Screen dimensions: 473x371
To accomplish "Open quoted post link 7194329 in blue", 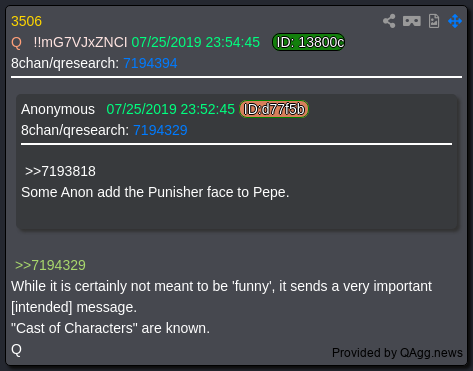I will (x=160, y=130).
